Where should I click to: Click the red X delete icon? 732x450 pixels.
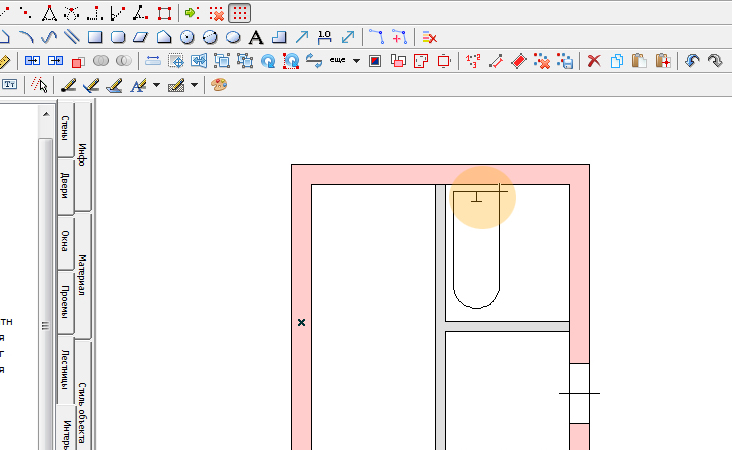click(x=593, y=61)
